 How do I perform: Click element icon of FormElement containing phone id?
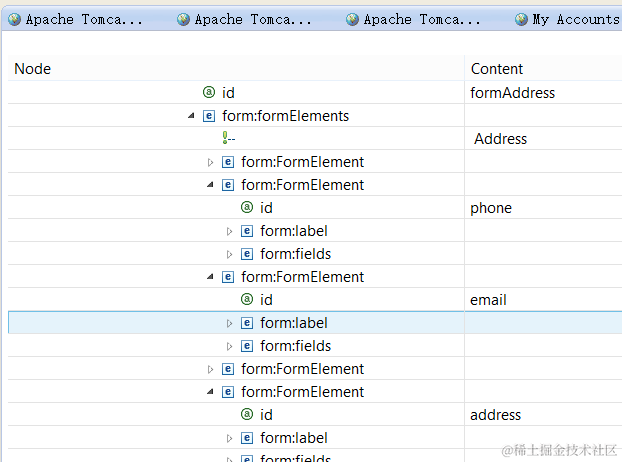click(x=228, y=185)
